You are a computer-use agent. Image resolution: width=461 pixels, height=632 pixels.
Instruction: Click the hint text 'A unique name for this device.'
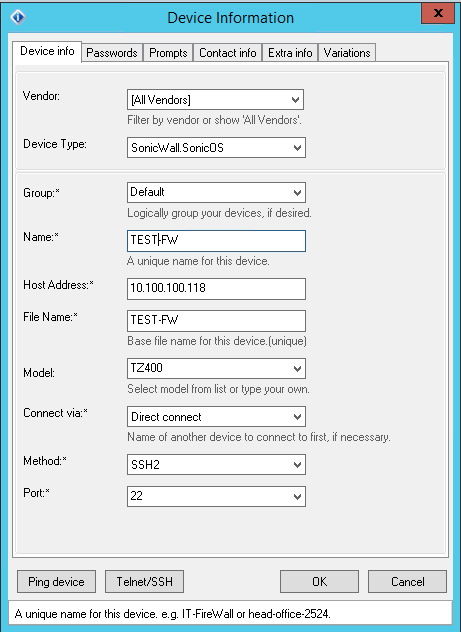point(198,261)
